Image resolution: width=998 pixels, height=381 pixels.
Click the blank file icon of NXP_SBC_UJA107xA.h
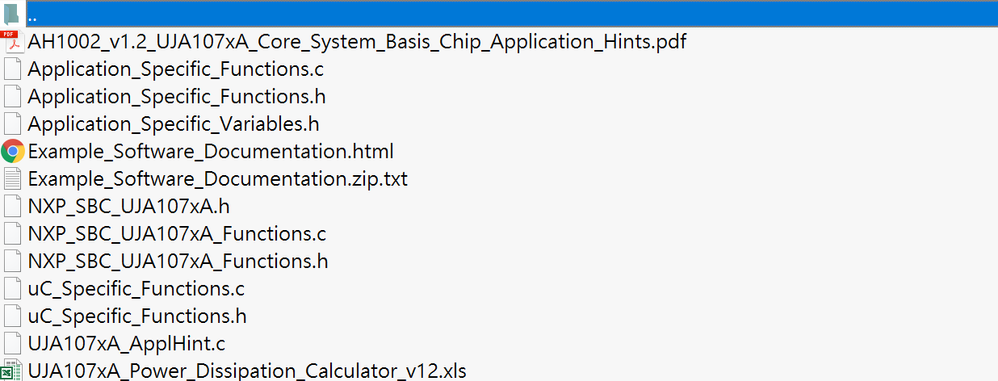point(12,206)
